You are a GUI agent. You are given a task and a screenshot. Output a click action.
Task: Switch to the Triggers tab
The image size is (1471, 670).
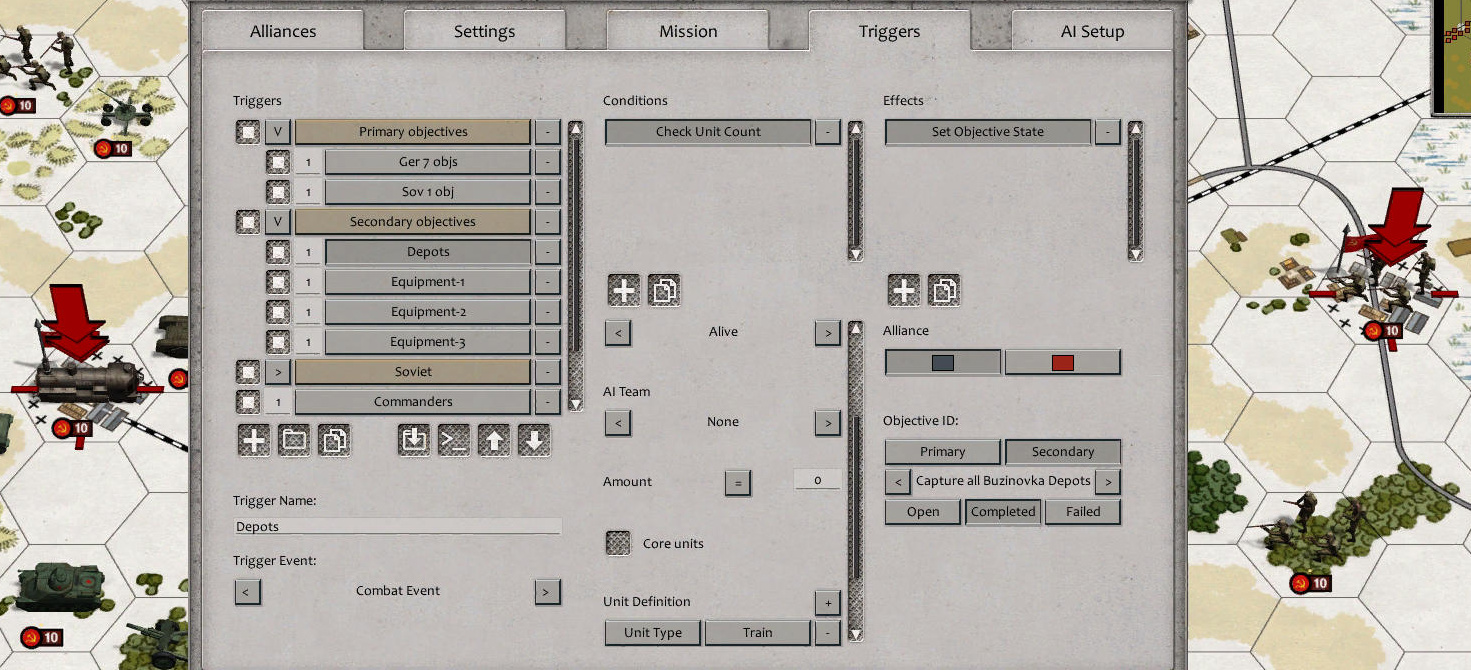[x=889, y=31]
